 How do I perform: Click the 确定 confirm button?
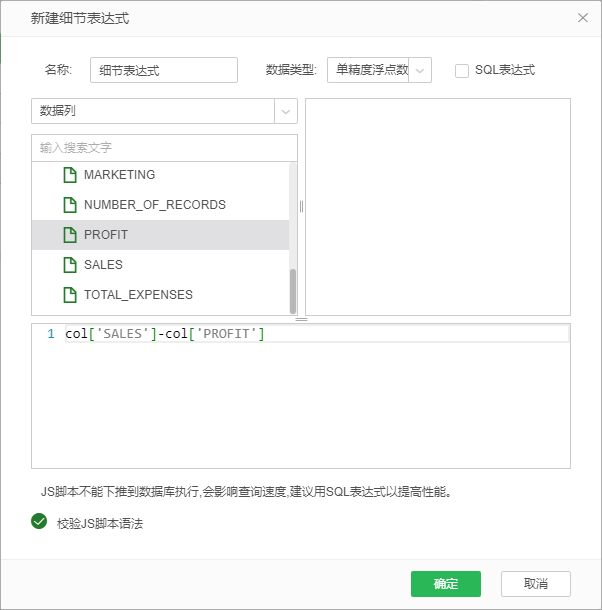tap(446, 584)
